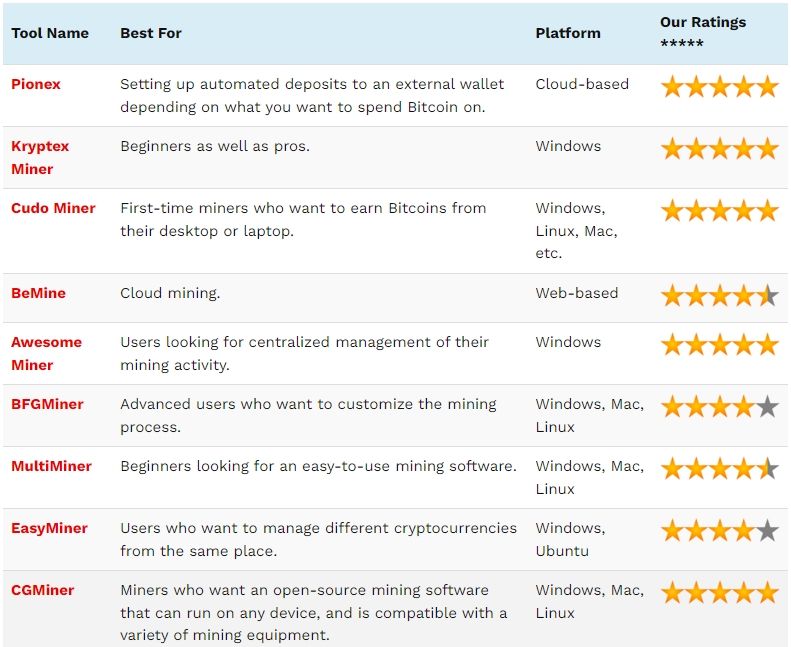Open the MultiMiner link
This screenshot has width=791, height=647.
click(x=51, y=466)
